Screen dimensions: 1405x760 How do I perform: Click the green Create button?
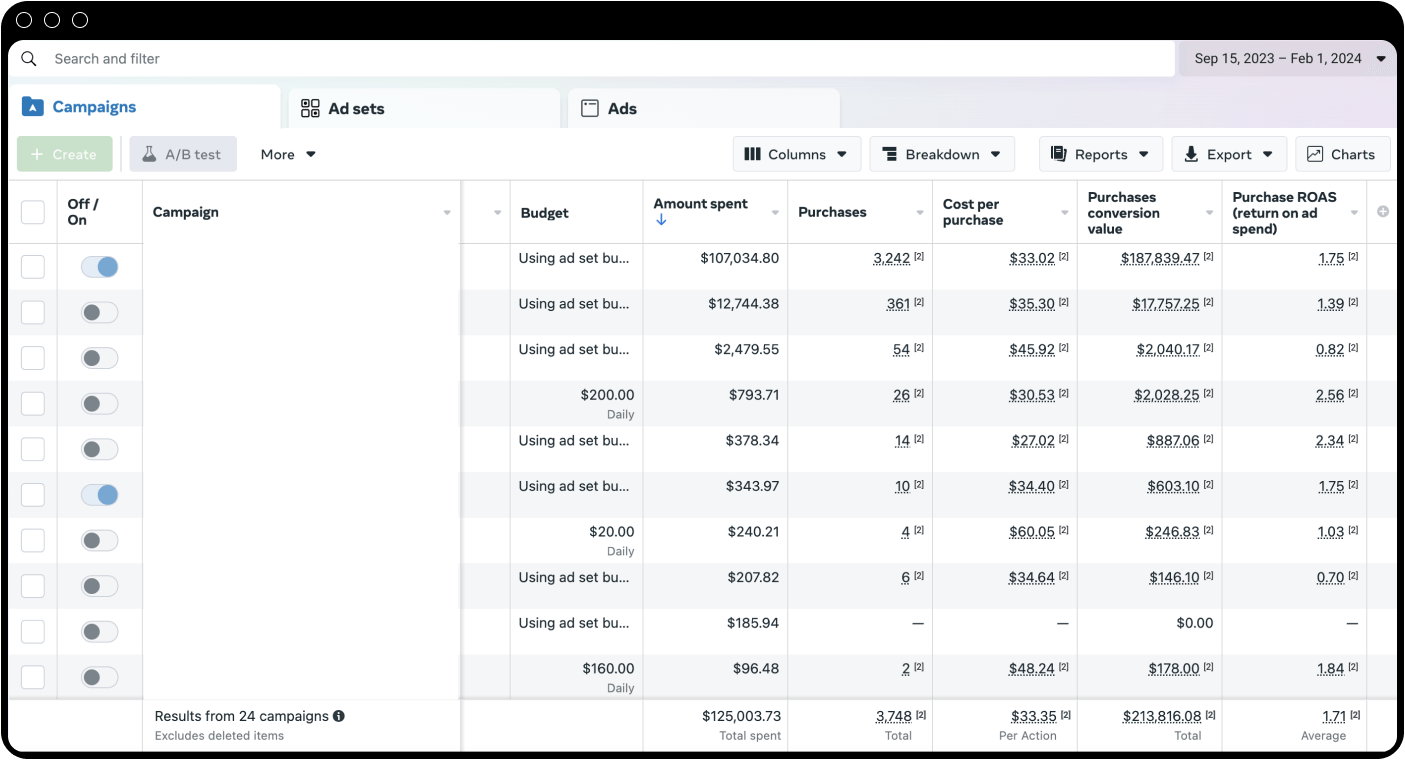(x=65, y=154)
